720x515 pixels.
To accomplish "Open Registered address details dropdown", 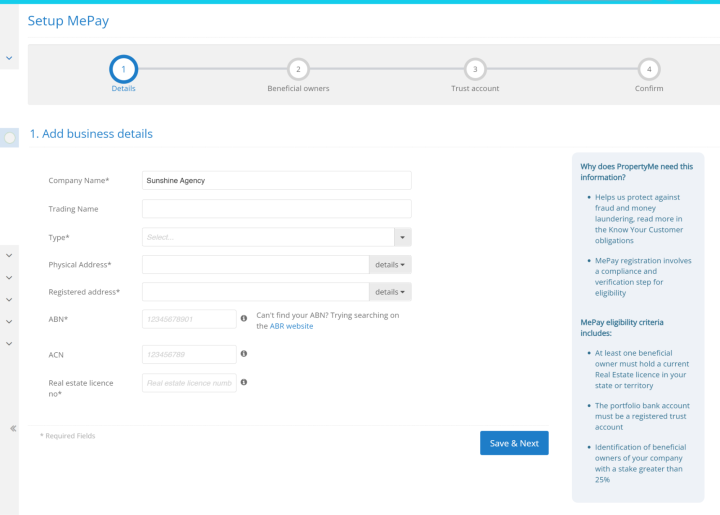I will tap(390, 292).
